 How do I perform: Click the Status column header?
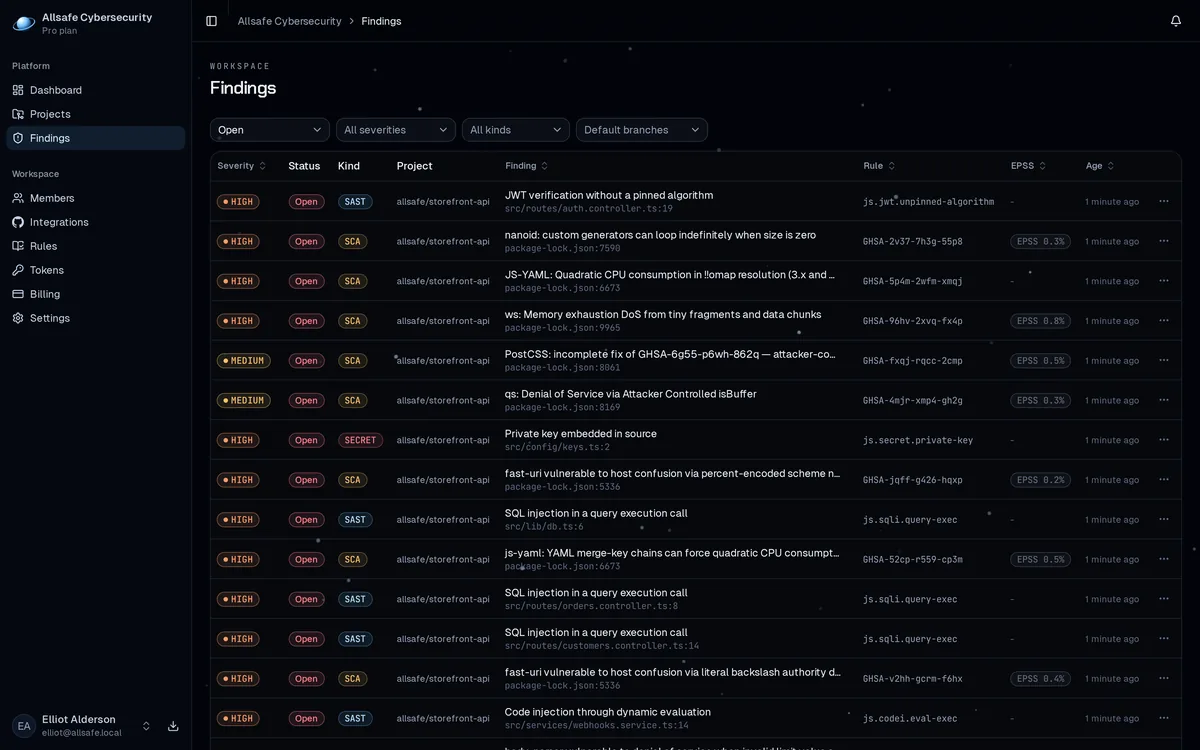coord(304,166)
